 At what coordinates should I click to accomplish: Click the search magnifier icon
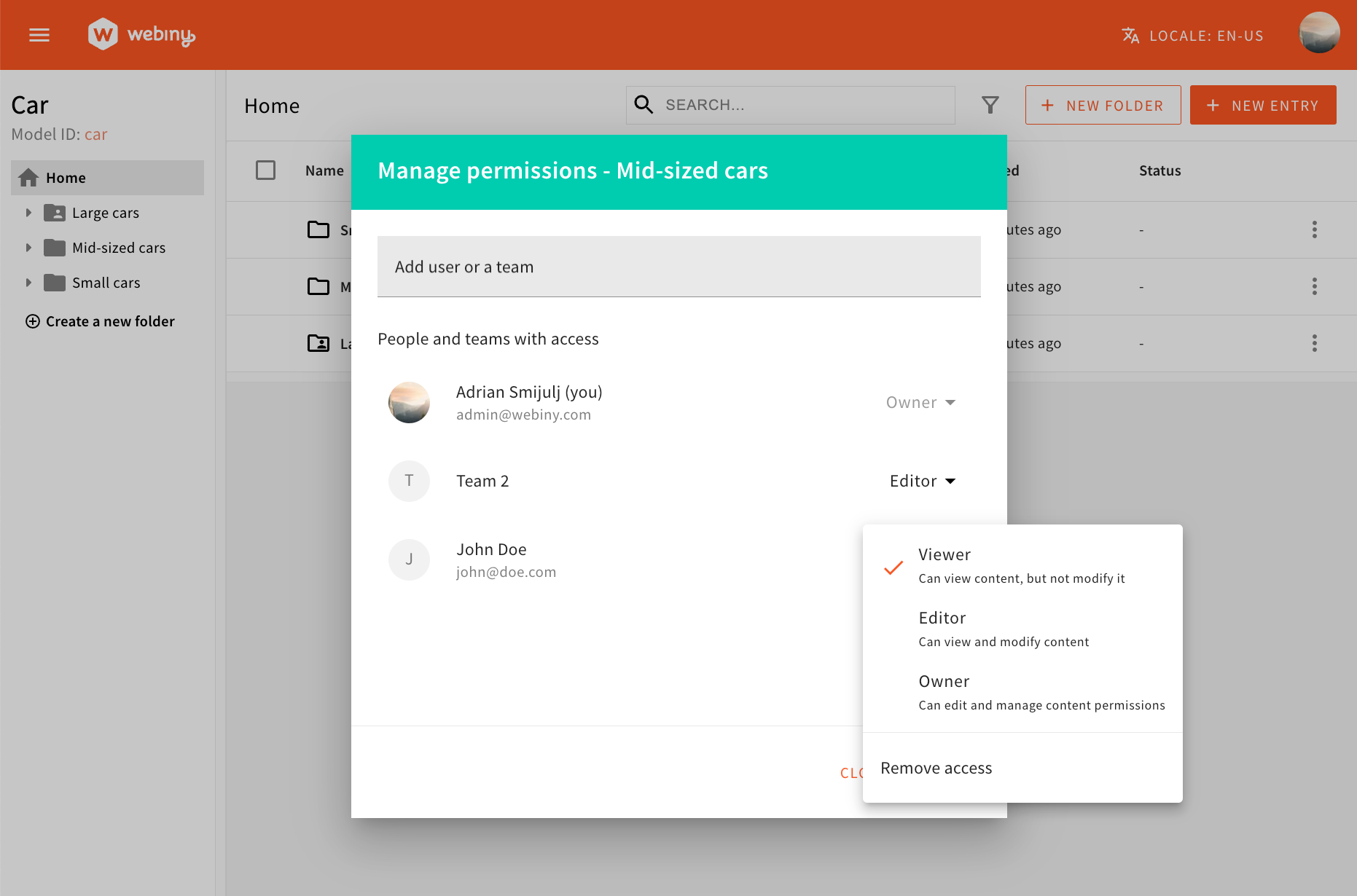(x=643, y=104)
